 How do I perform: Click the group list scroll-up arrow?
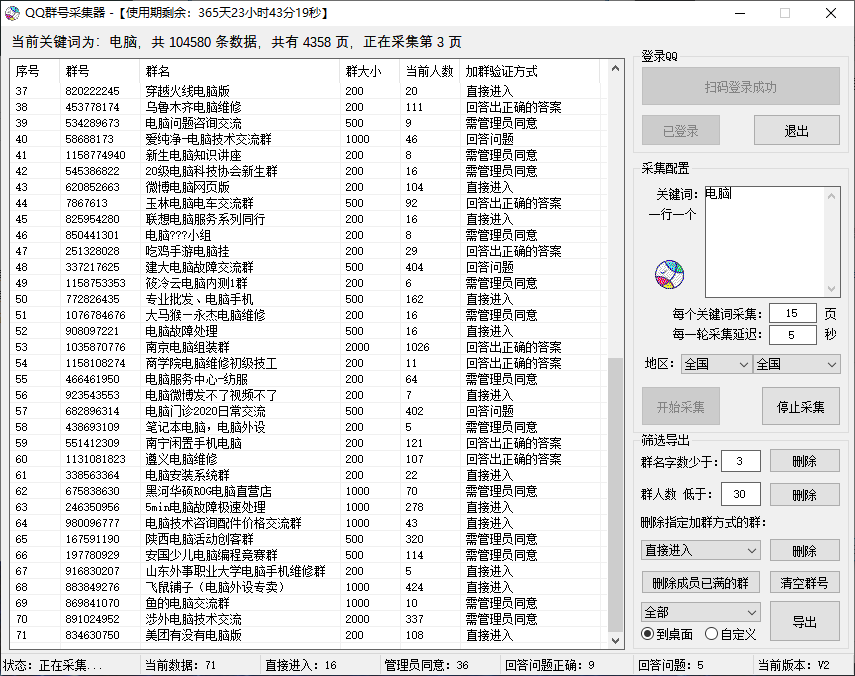616,69
